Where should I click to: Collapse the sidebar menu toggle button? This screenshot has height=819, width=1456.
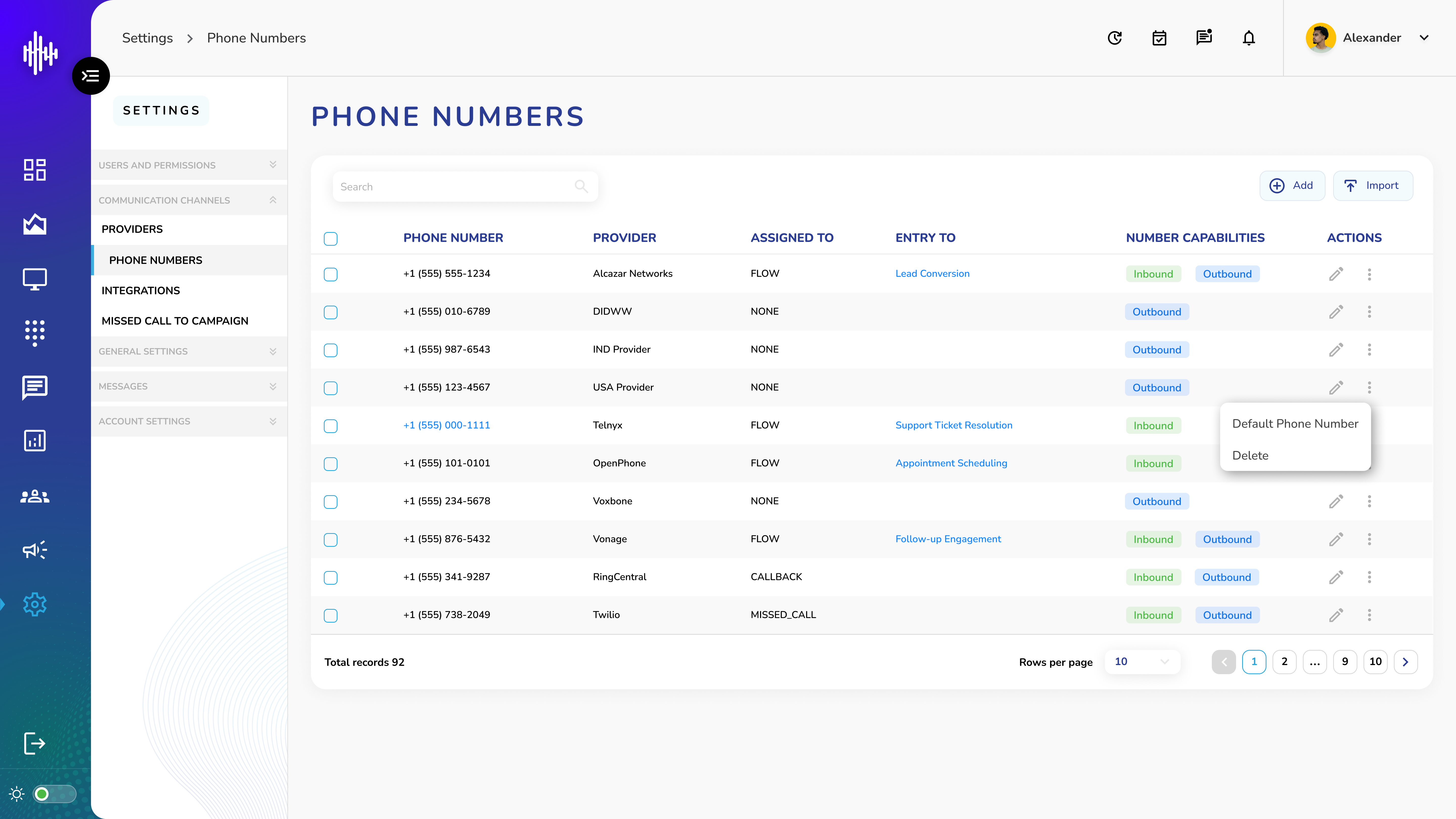click(x=90, y=76)
